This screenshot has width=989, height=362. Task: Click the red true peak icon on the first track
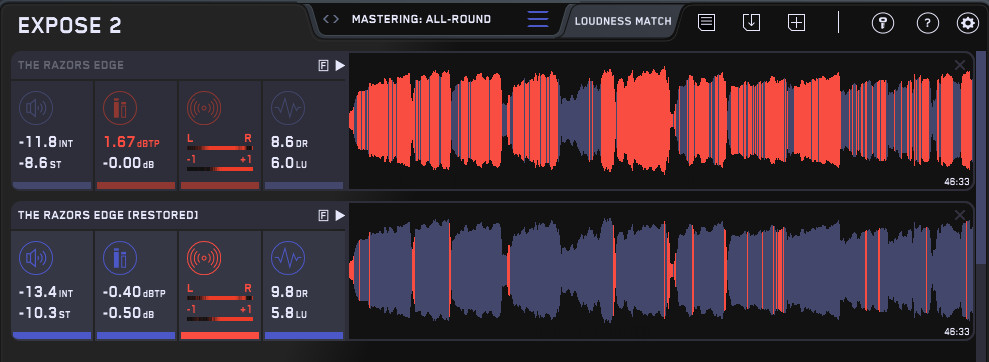pos(120,108)
